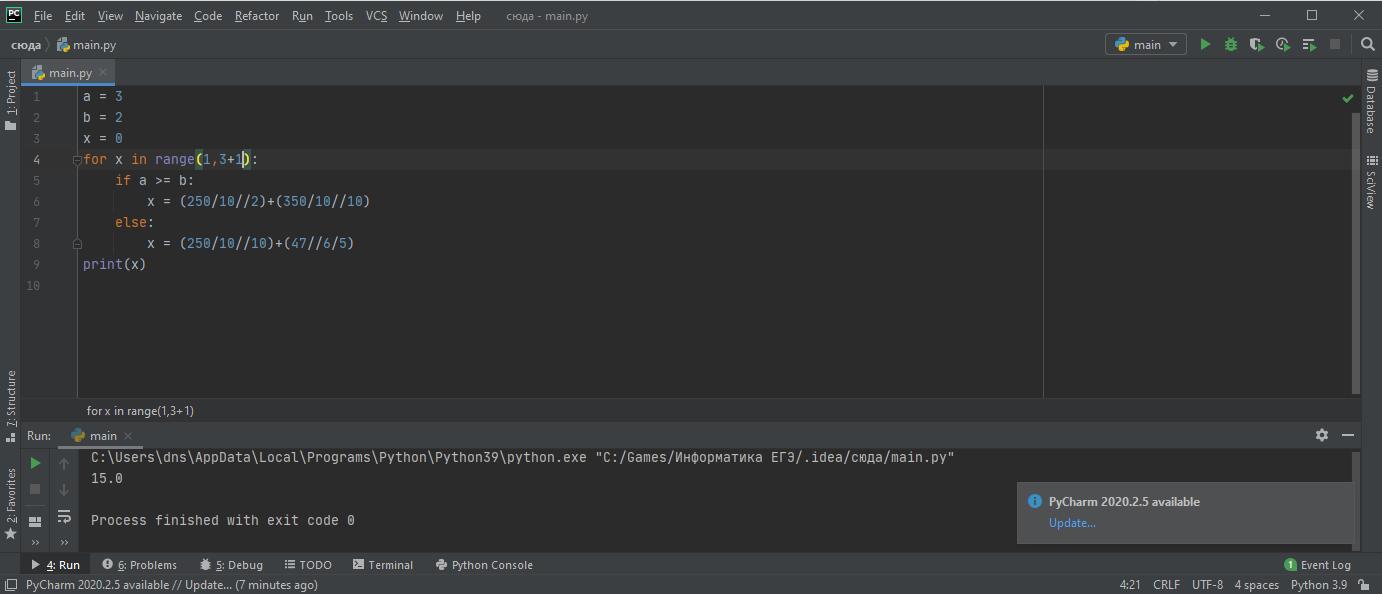This screenshot has height=594, width=1382.
Task: Open the main run configuration dropdown
Action: 1146,44
